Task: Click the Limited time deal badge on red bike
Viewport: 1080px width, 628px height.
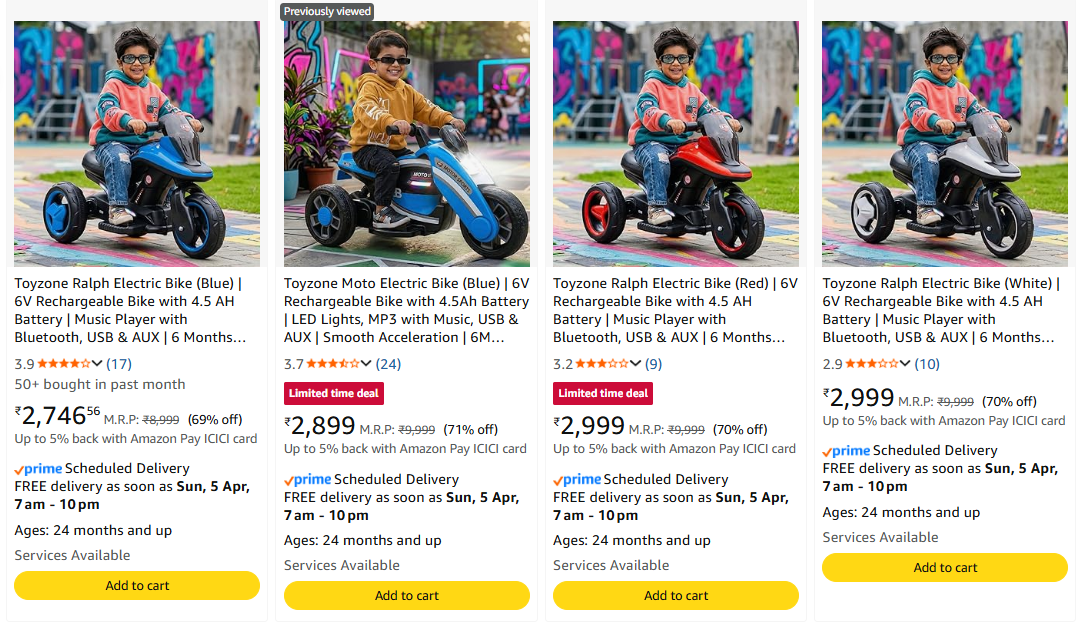Action: coord(603,393)
